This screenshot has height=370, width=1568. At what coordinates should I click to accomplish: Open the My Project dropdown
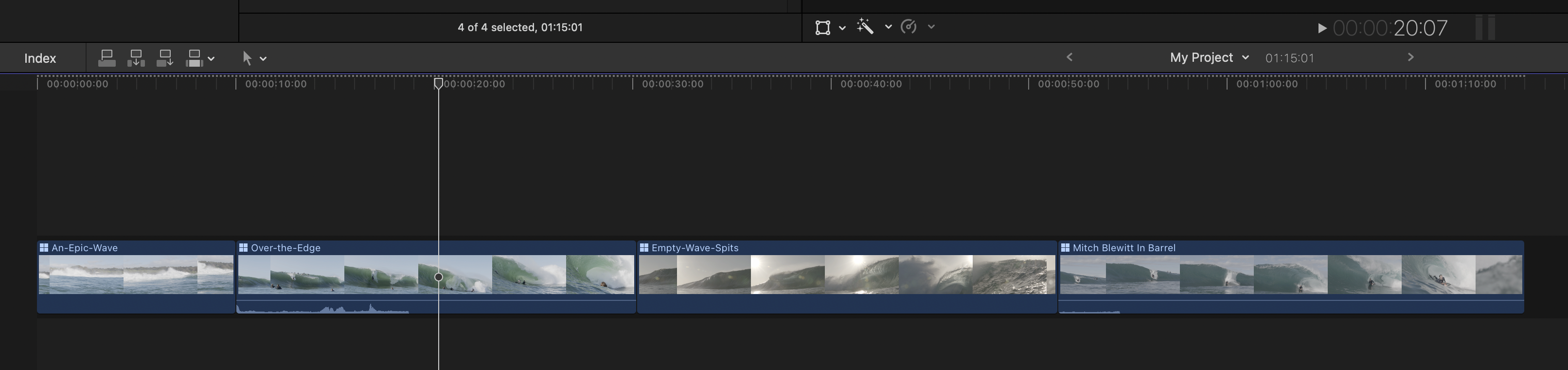tap(1209, 58)
